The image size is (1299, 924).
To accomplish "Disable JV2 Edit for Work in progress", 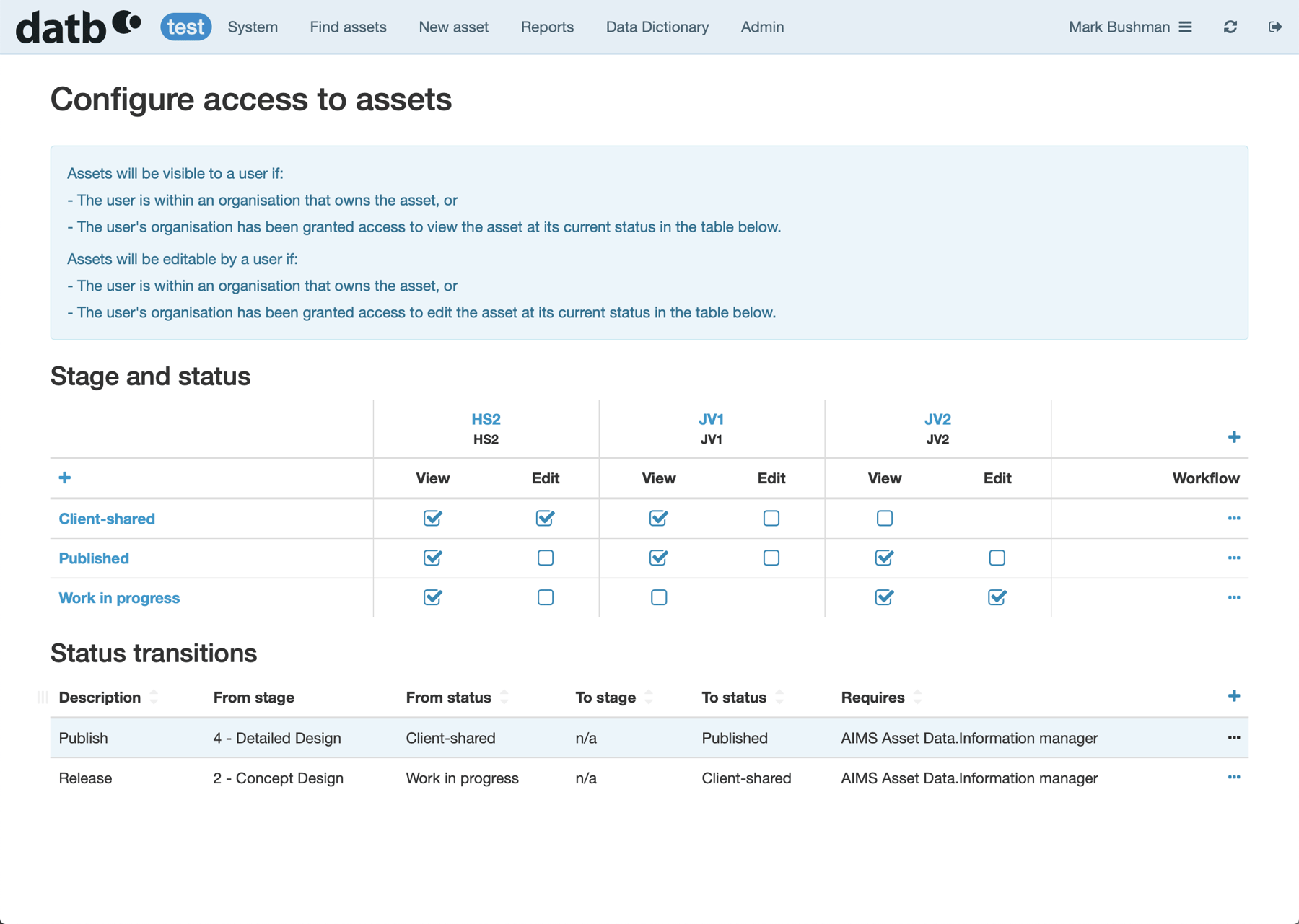I will [x=997, y=597].
